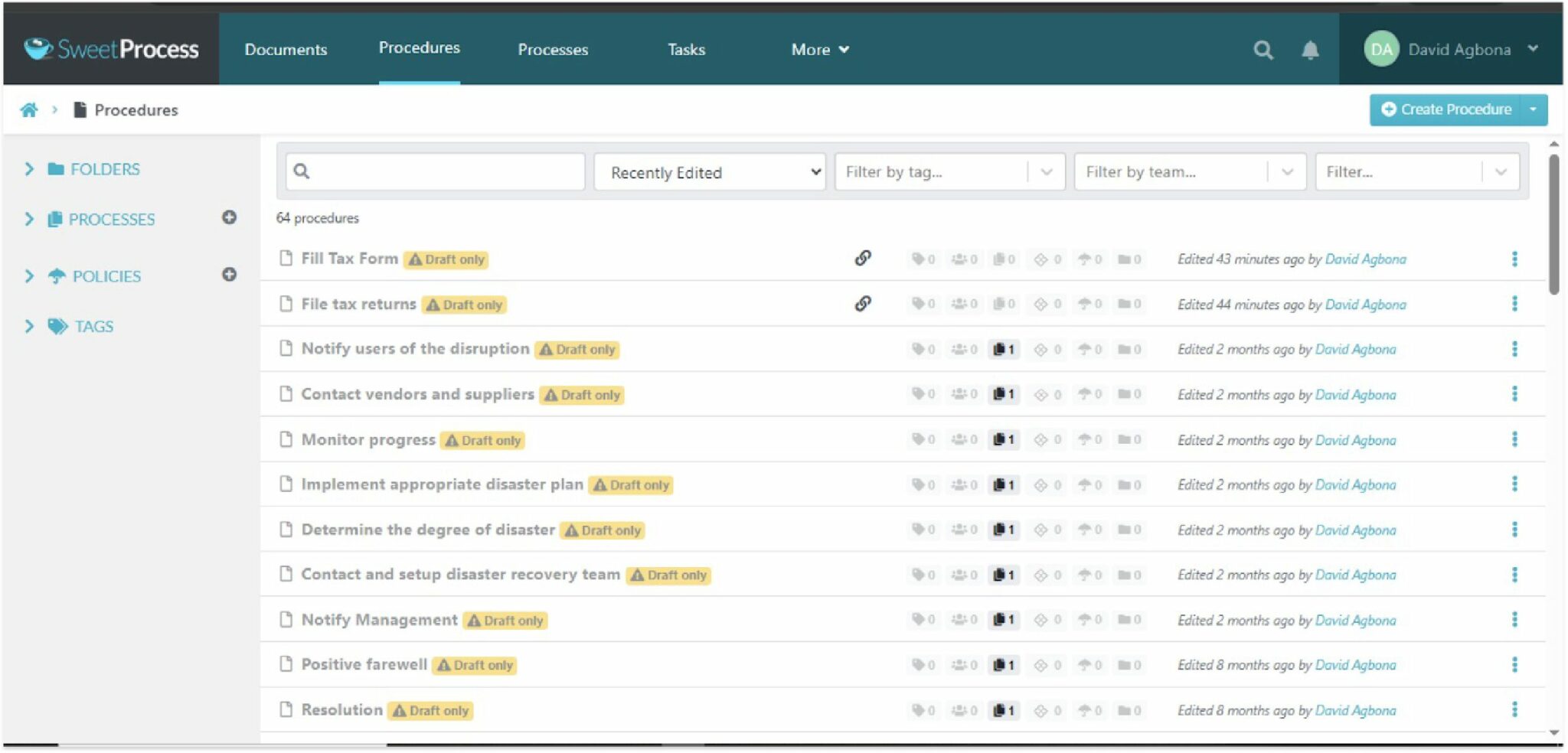Open the Filter by team dropdown
1568x753 pixels.
1190,172
